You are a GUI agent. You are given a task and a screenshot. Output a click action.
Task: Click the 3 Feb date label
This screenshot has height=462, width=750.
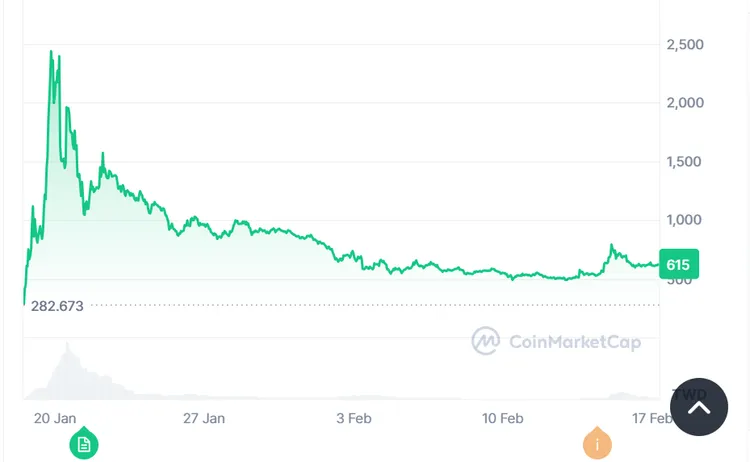(x=353, y=417)
